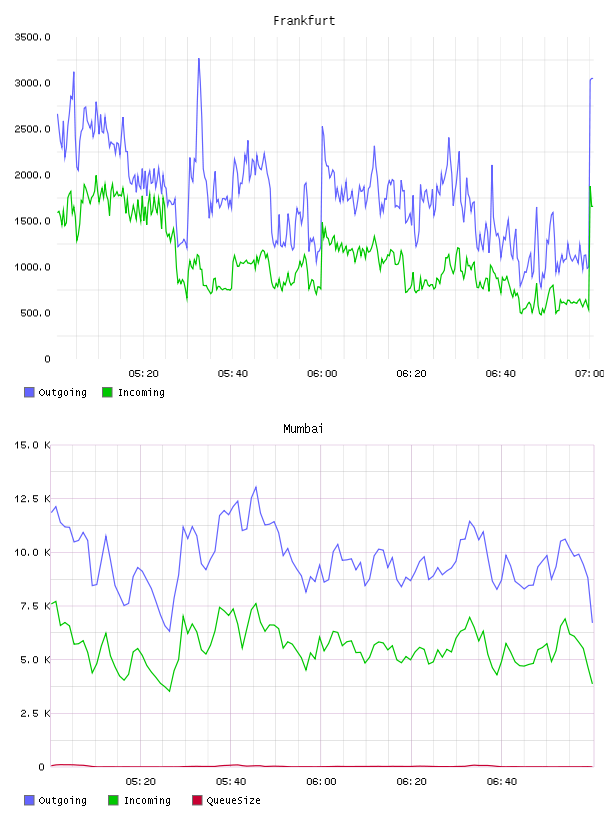Click the 500.0 y-axis label on Frankfurt chart

pos(35,313)
